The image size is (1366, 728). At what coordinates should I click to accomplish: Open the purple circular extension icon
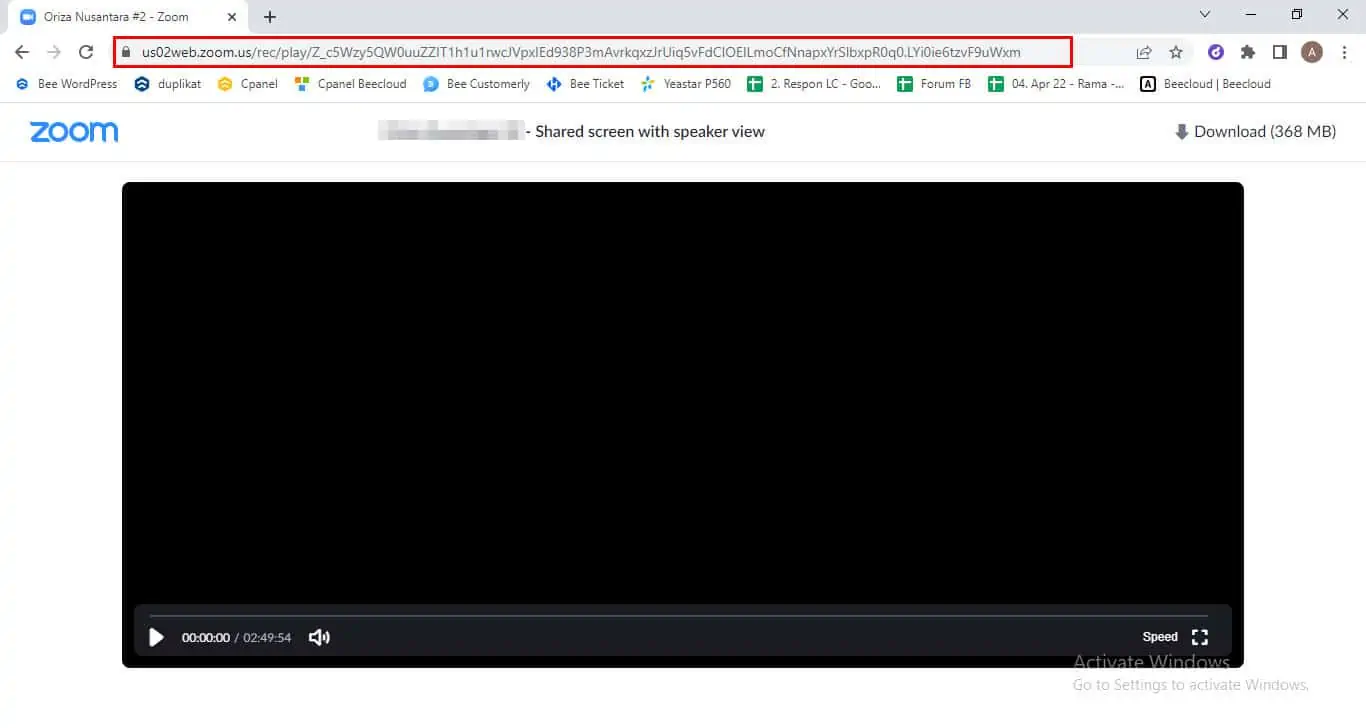[x=1216, y=52]
